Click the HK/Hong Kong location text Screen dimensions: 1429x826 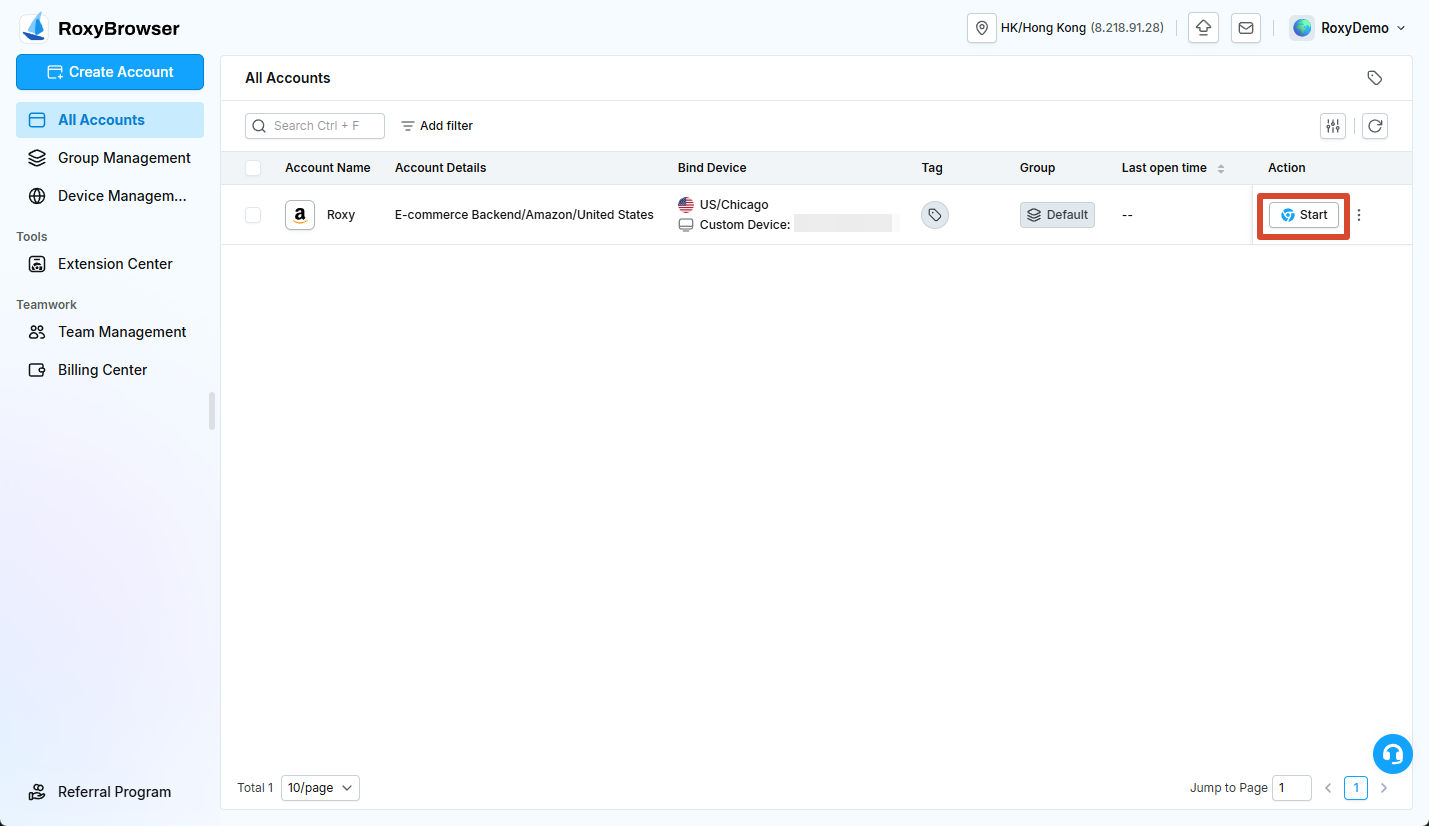[x=1043, y=28]
